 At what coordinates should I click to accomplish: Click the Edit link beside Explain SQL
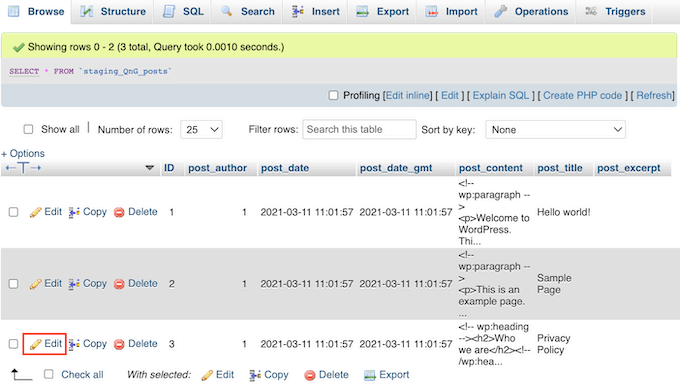click(x=450, y=95)
